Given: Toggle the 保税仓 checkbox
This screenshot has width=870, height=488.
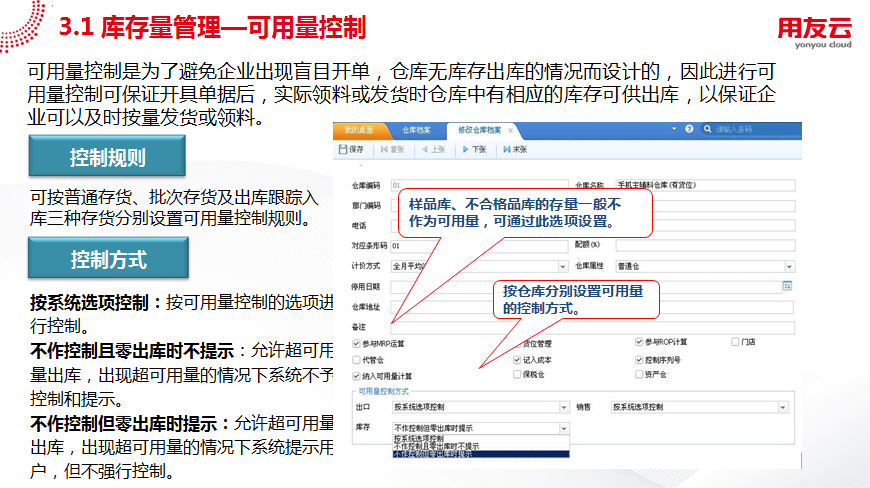Looking at the screenshot, I should pyautogui.click(x=517, y=374).
